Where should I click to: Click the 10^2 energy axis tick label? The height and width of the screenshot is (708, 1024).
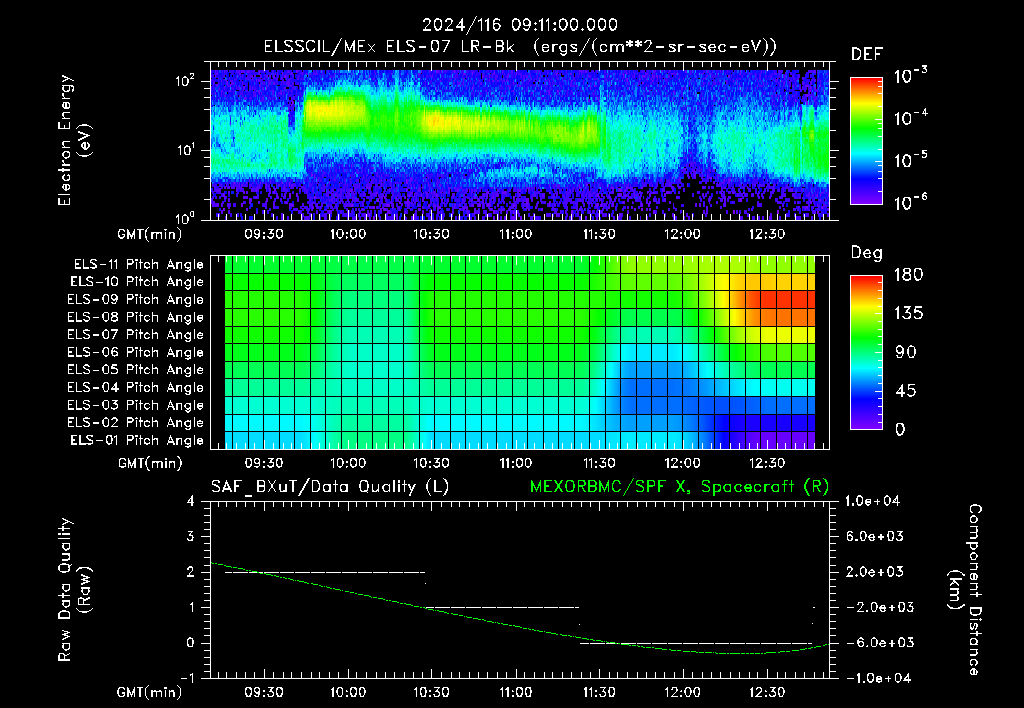[185, 82]
